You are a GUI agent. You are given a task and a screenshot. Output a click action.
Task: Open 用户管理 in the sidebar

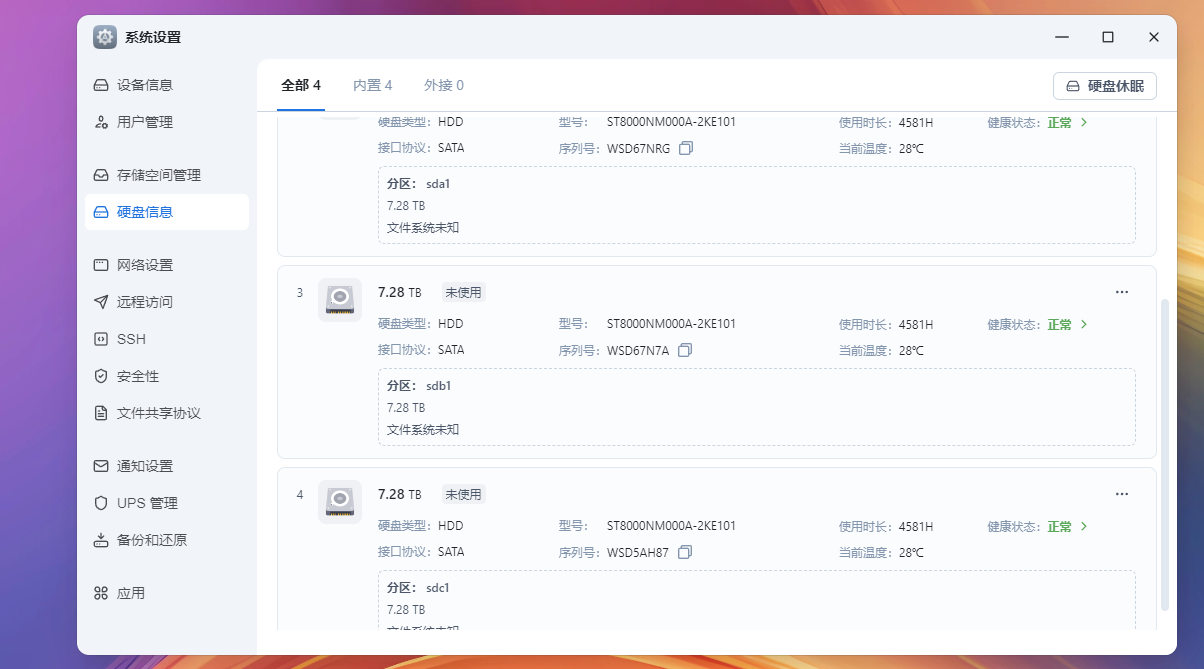166,122
